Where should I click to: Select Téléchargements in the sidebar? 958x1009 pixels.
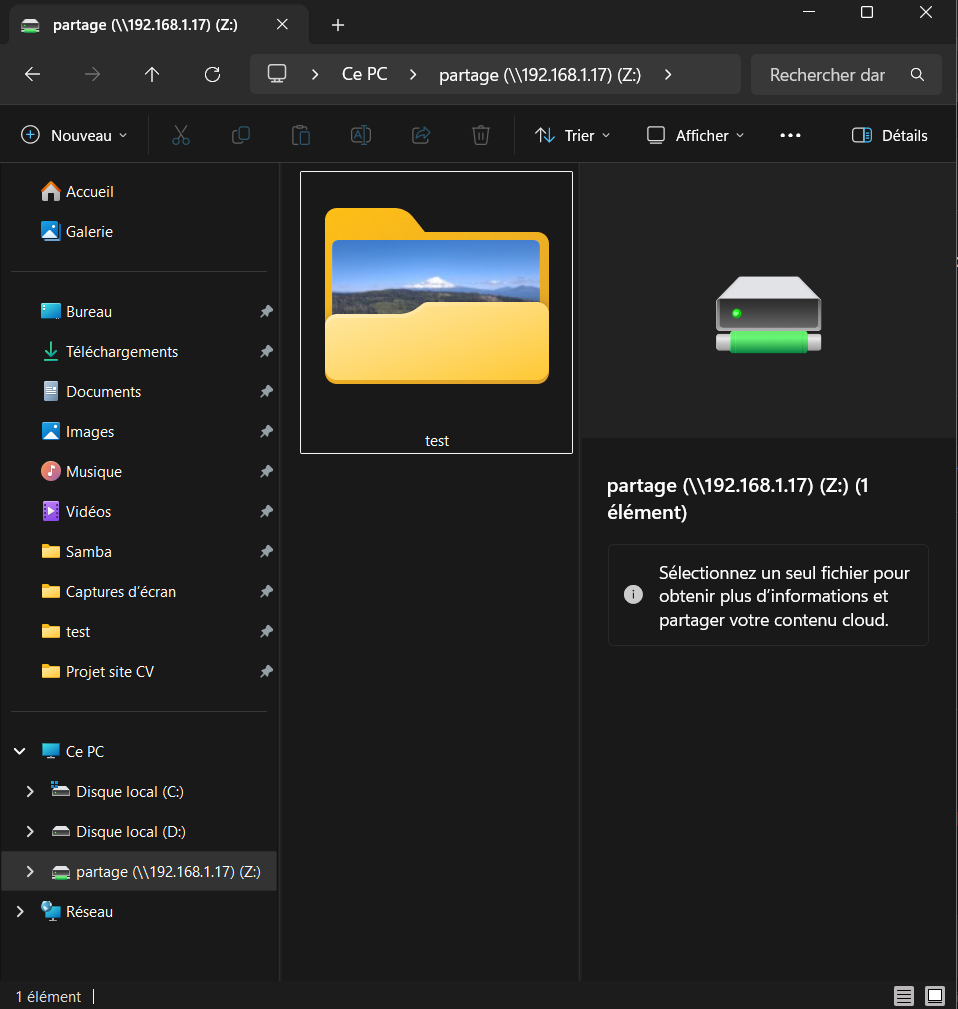[121, 352]
